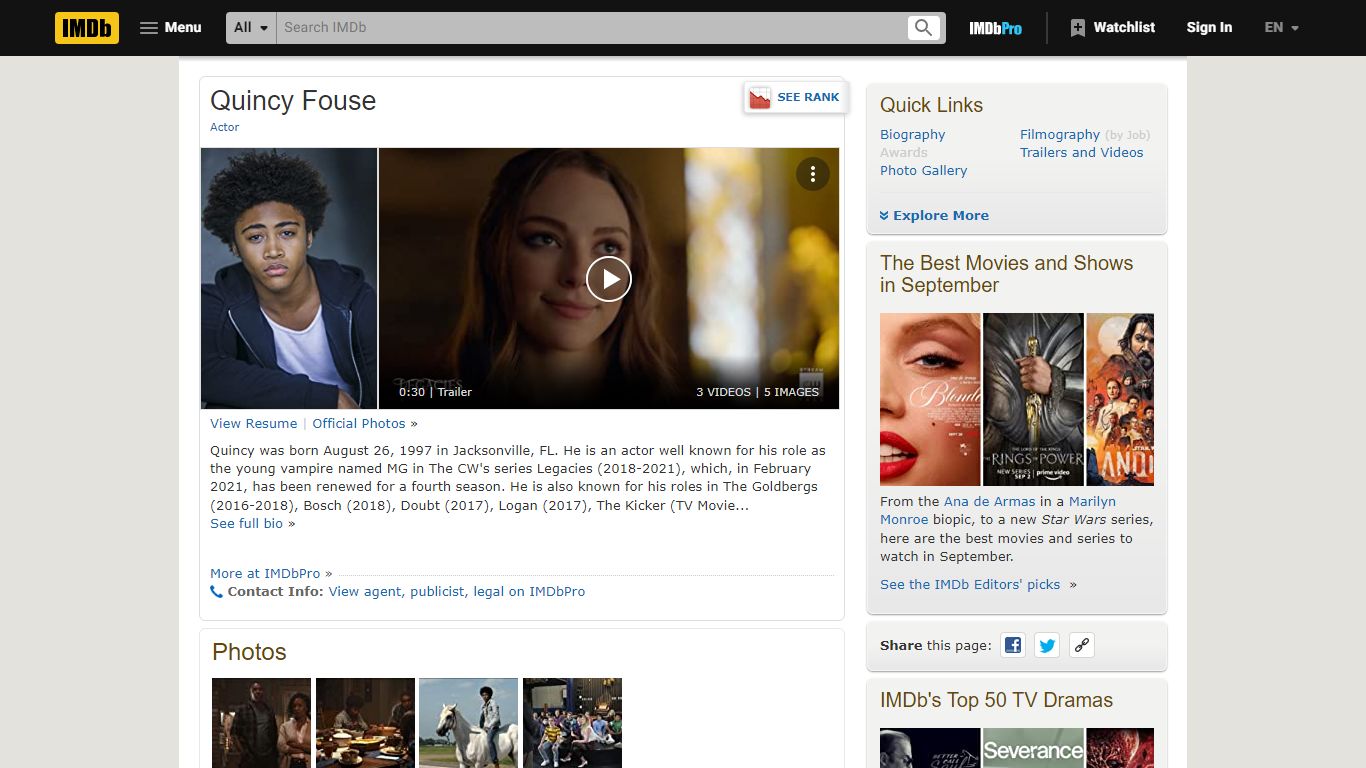Open Quincy Fouse headshot photo
The height and width of the screenshot is (768, 1366).
[x=289, y=278]
